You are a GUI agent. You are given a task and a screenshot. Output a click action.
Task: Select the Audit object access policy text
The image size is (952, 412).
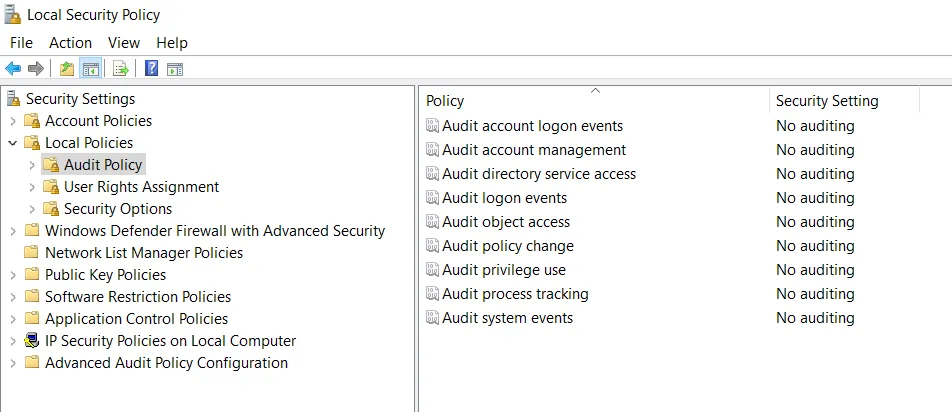point(506,222)
